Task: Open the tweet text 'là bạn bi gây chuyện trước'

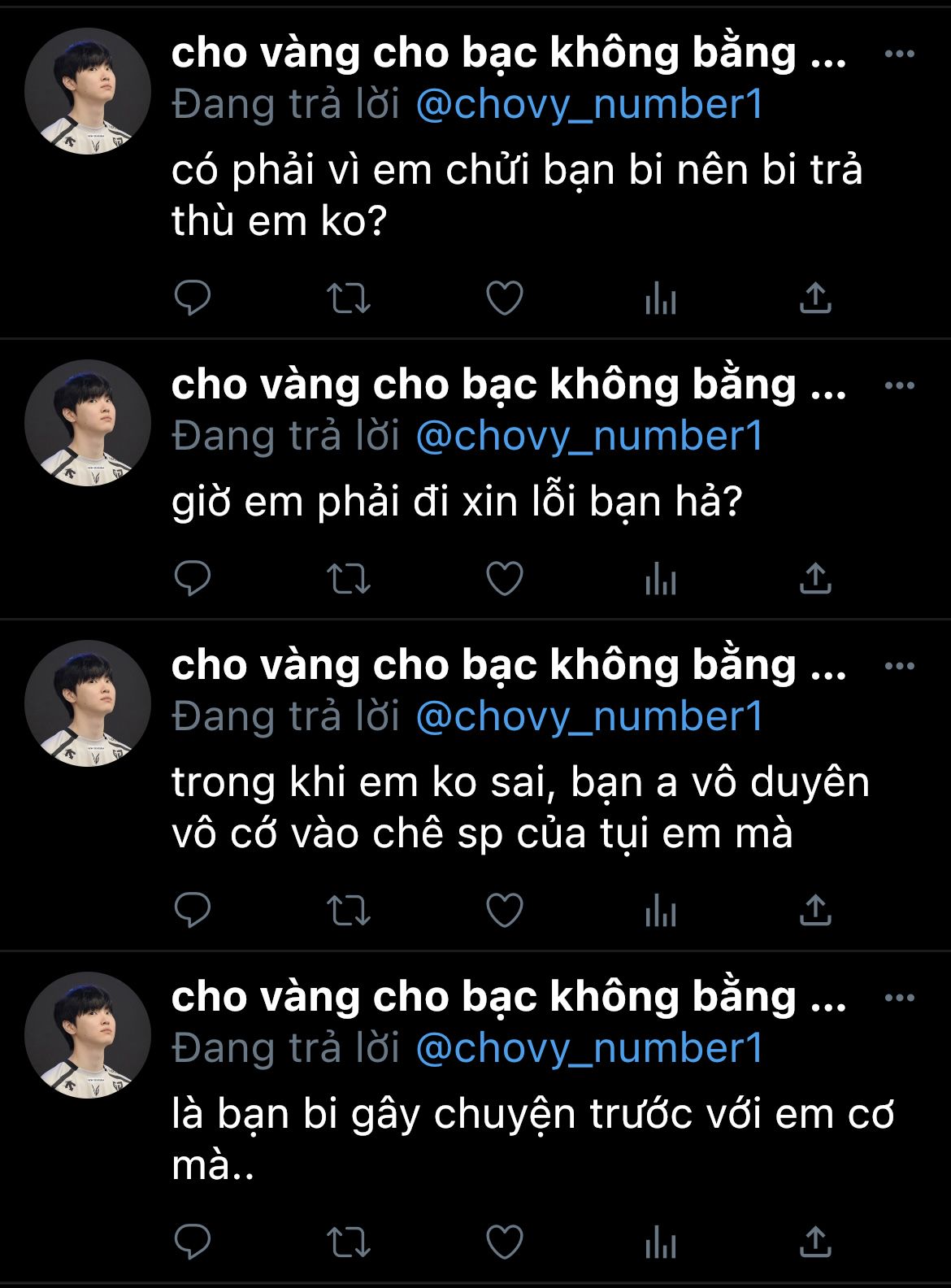Action: click(532, 1139)
